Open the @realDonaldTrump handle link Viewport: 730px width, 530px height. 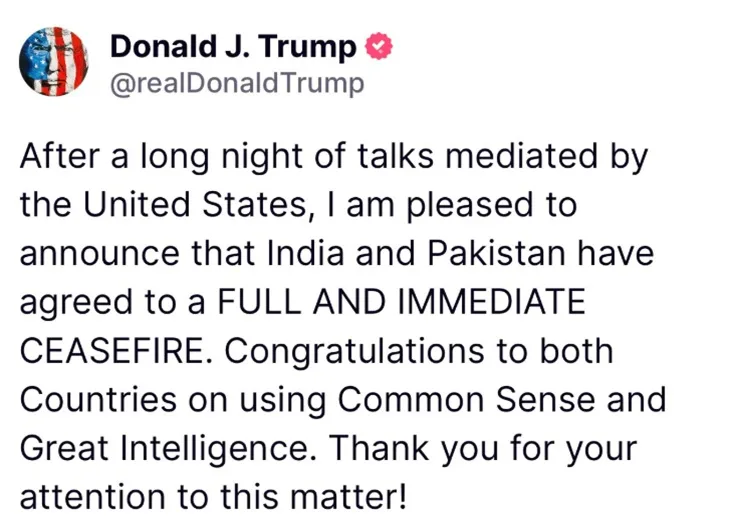(237, 84)
